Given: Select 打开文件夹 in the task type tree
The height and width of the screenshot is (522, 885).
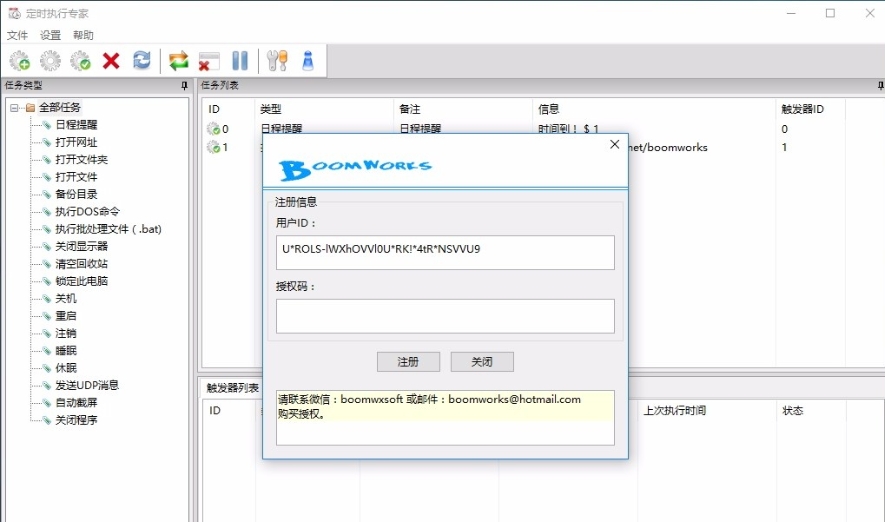Looking at the screenshot, I should 81,160.
